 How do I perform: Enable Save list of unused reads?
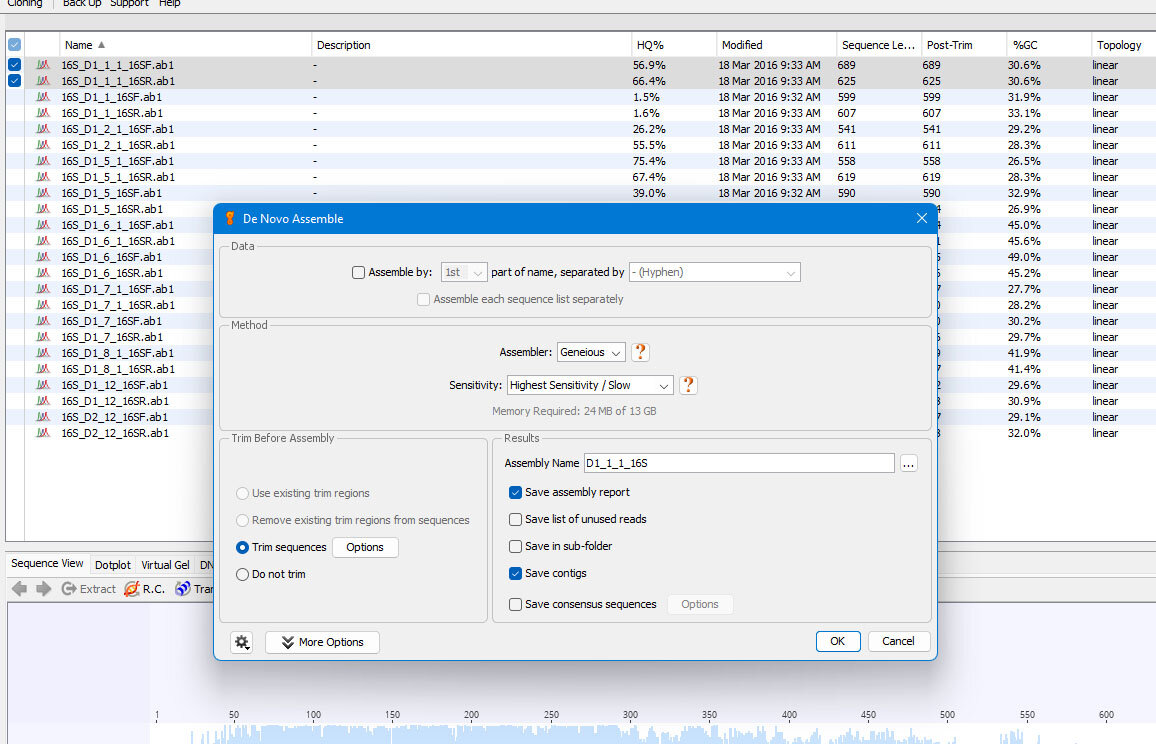pyautogui.click(x=515, y=520)
